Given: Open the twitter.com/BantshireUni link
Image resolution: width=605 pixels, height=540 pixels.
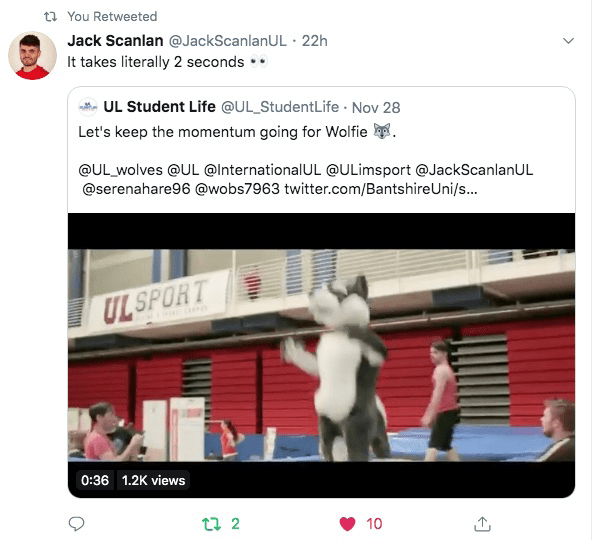Looking at the screenshot, I should click(x=381, y=189).
